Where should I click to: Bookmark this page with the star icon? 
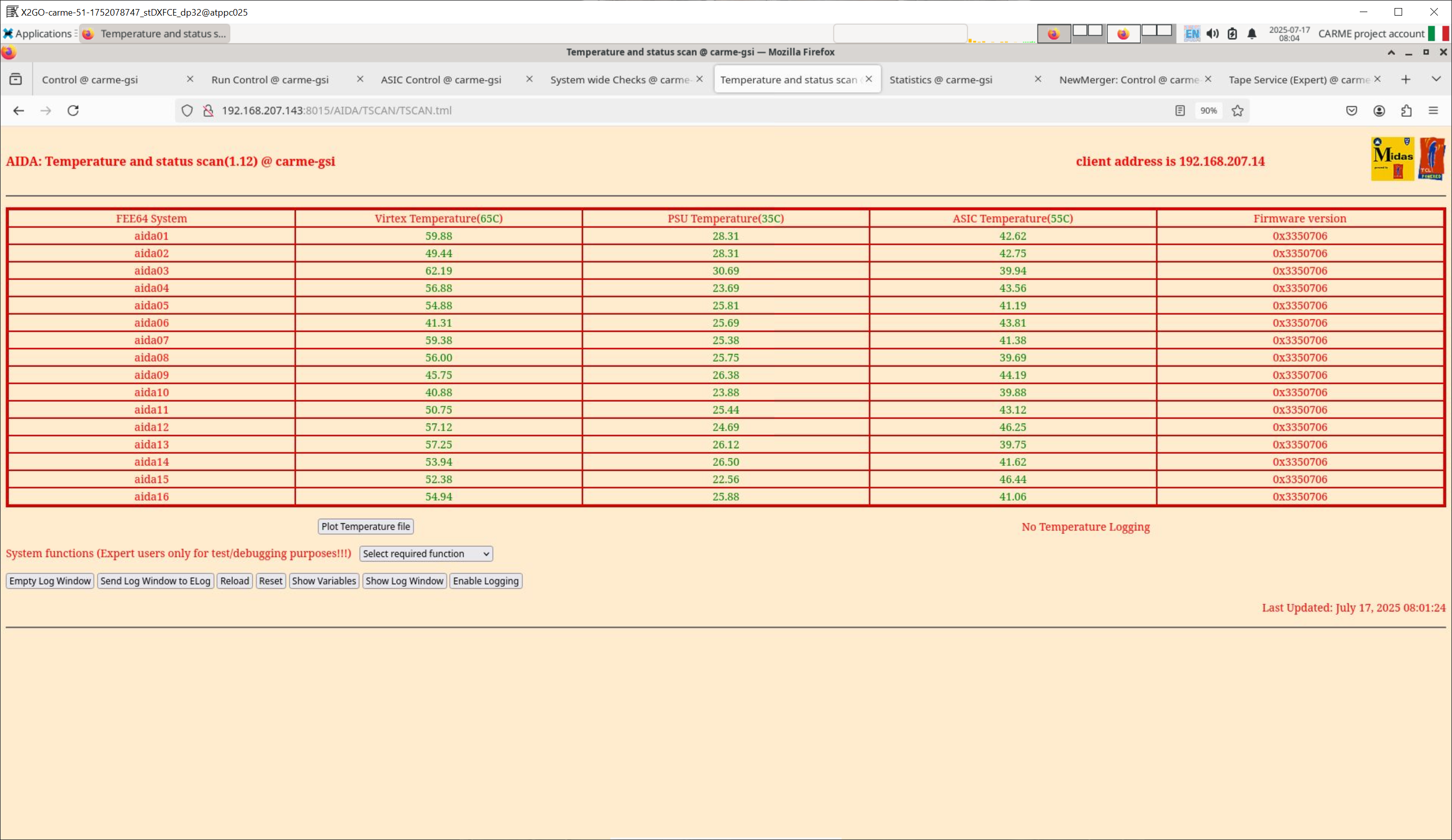tap(1237, 111)
